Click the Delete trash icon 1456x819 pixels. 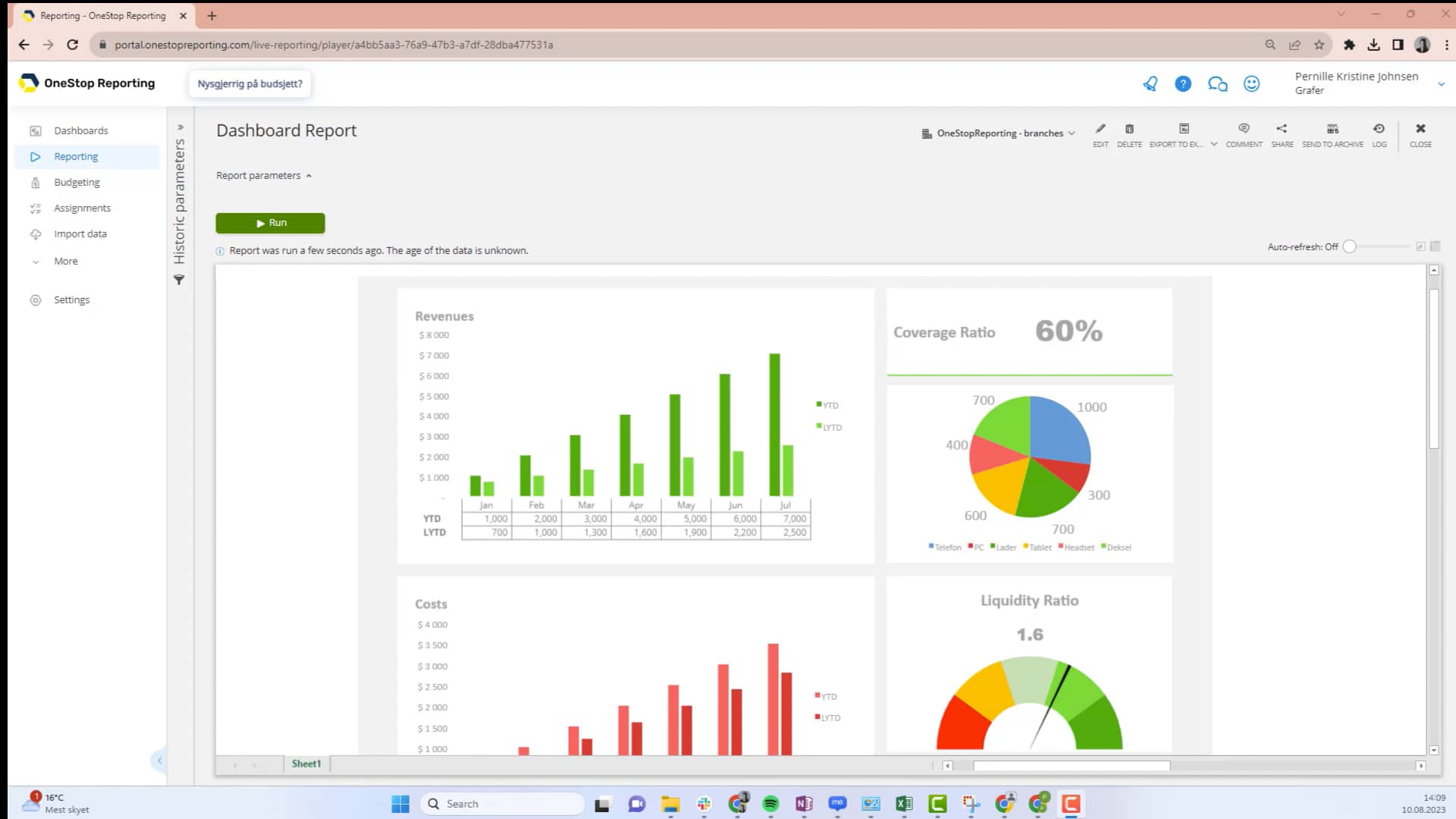tap(1129, 130)
